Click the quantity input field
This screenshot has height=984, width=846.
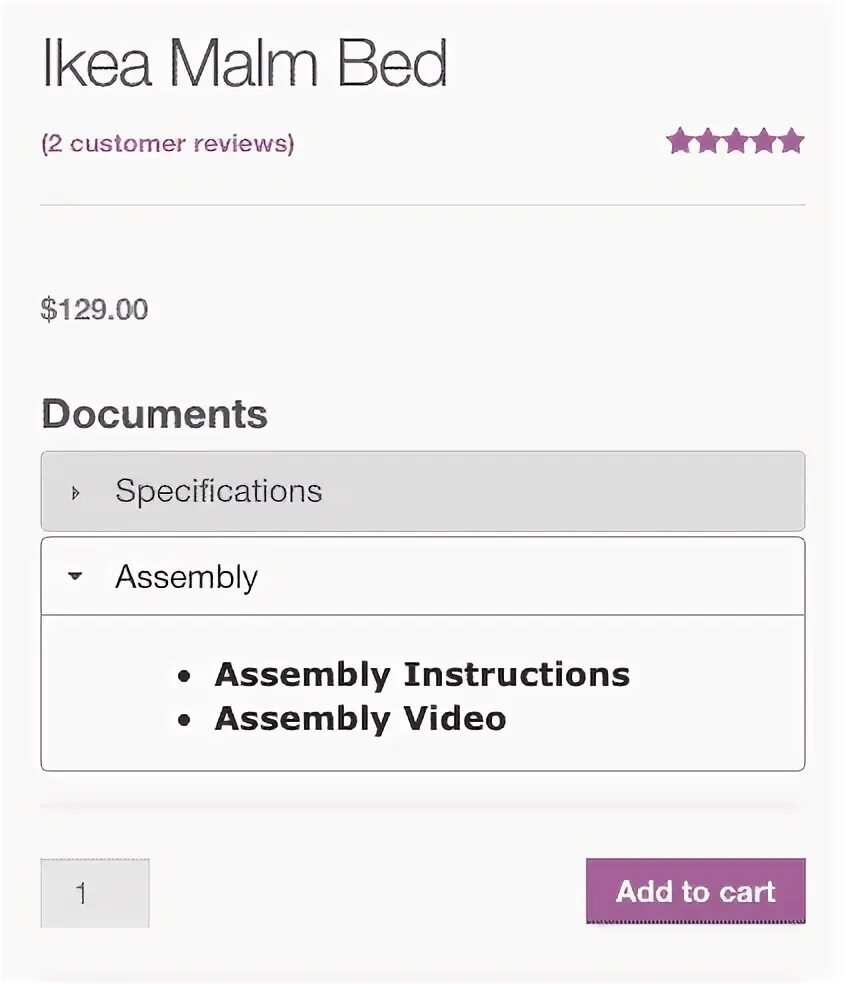tap(95, 892)
